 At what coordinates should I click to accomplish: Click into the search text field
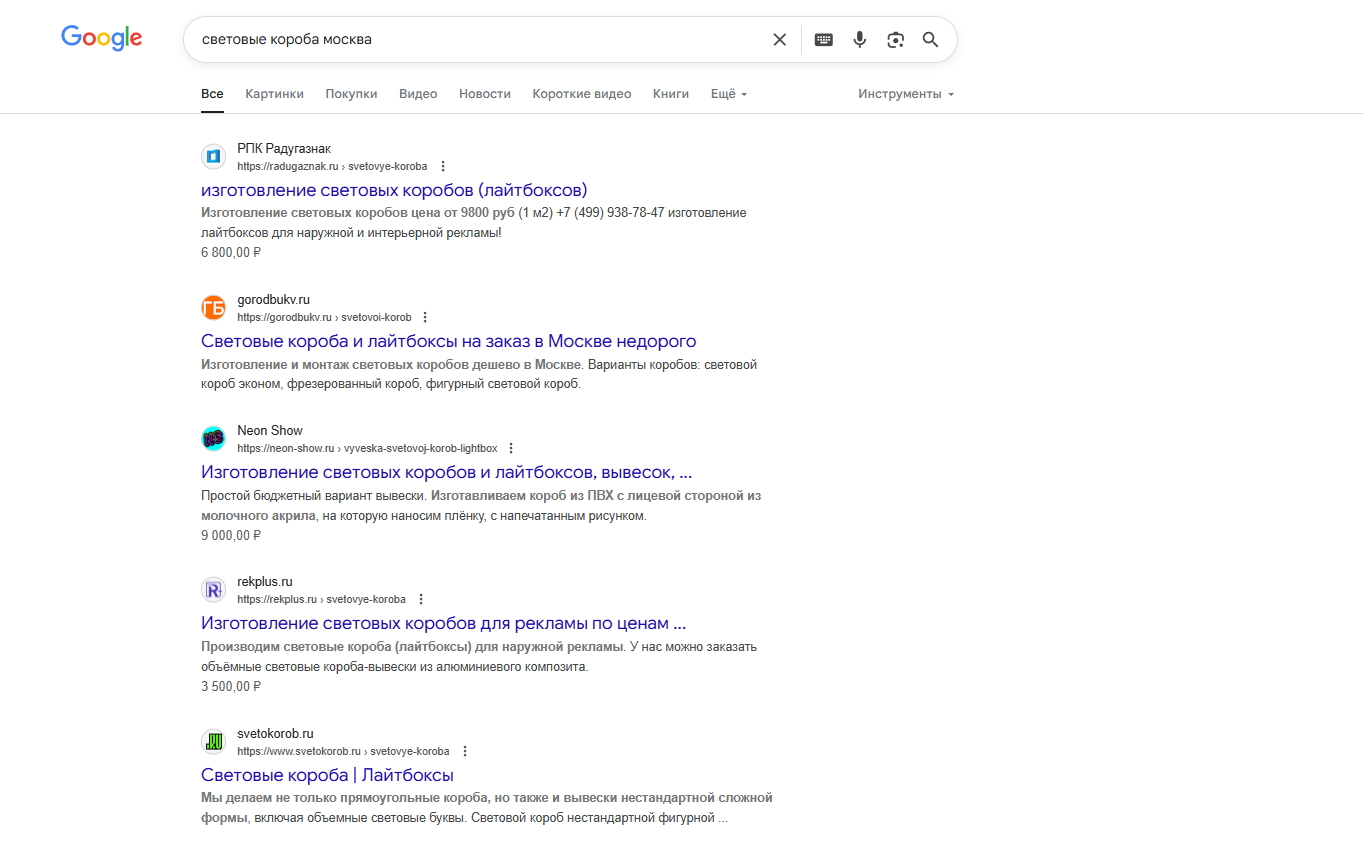point(470,40)
